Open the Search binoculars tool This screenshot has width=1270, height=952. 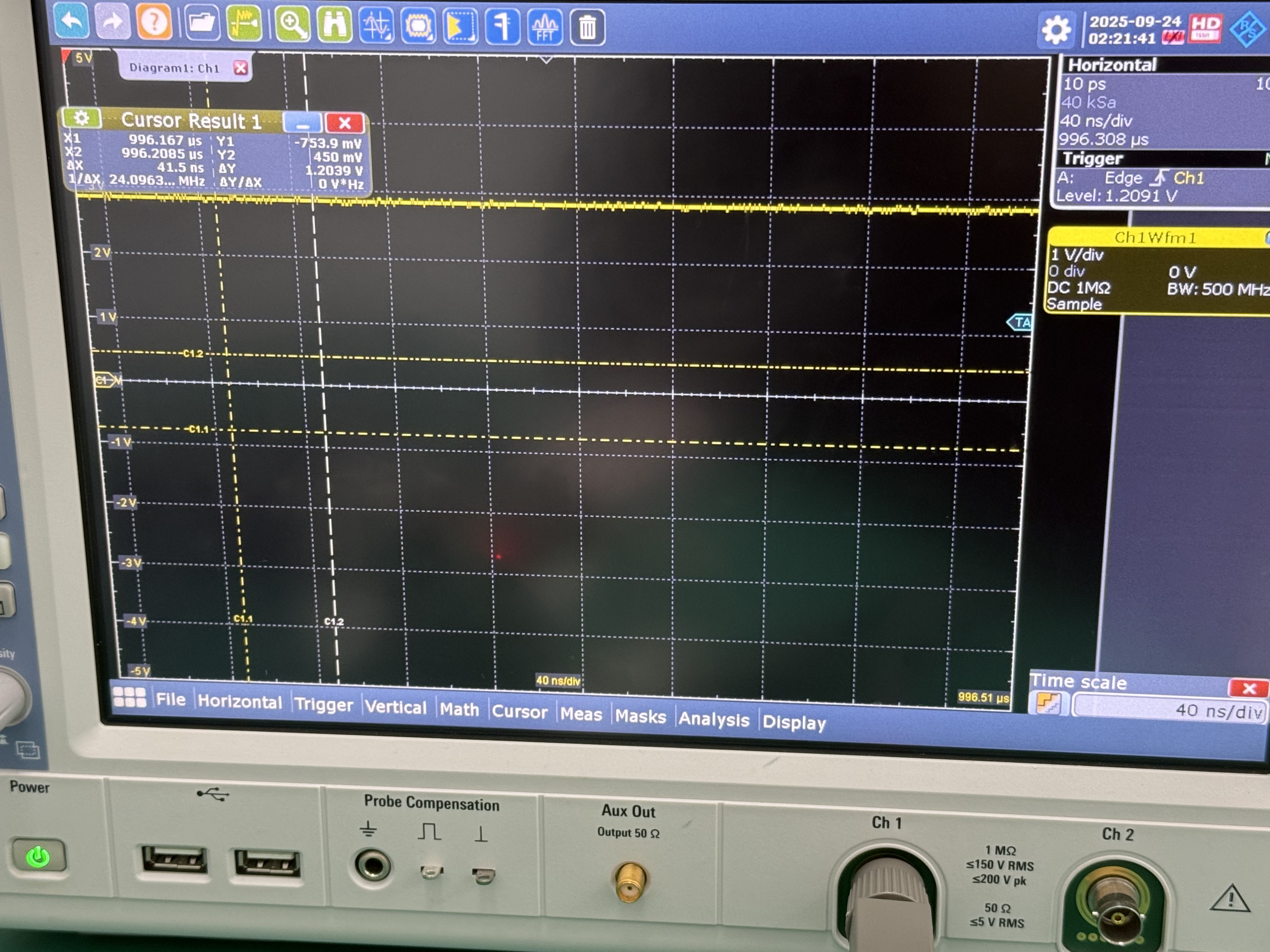(334, 25)
